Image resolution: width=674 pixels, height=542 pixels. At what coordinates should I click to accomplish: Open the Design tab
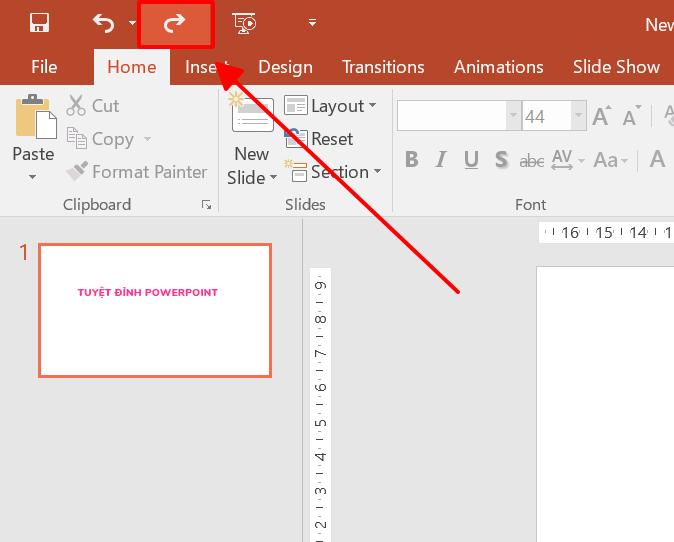pyautogui.click(x=285, y=67)
